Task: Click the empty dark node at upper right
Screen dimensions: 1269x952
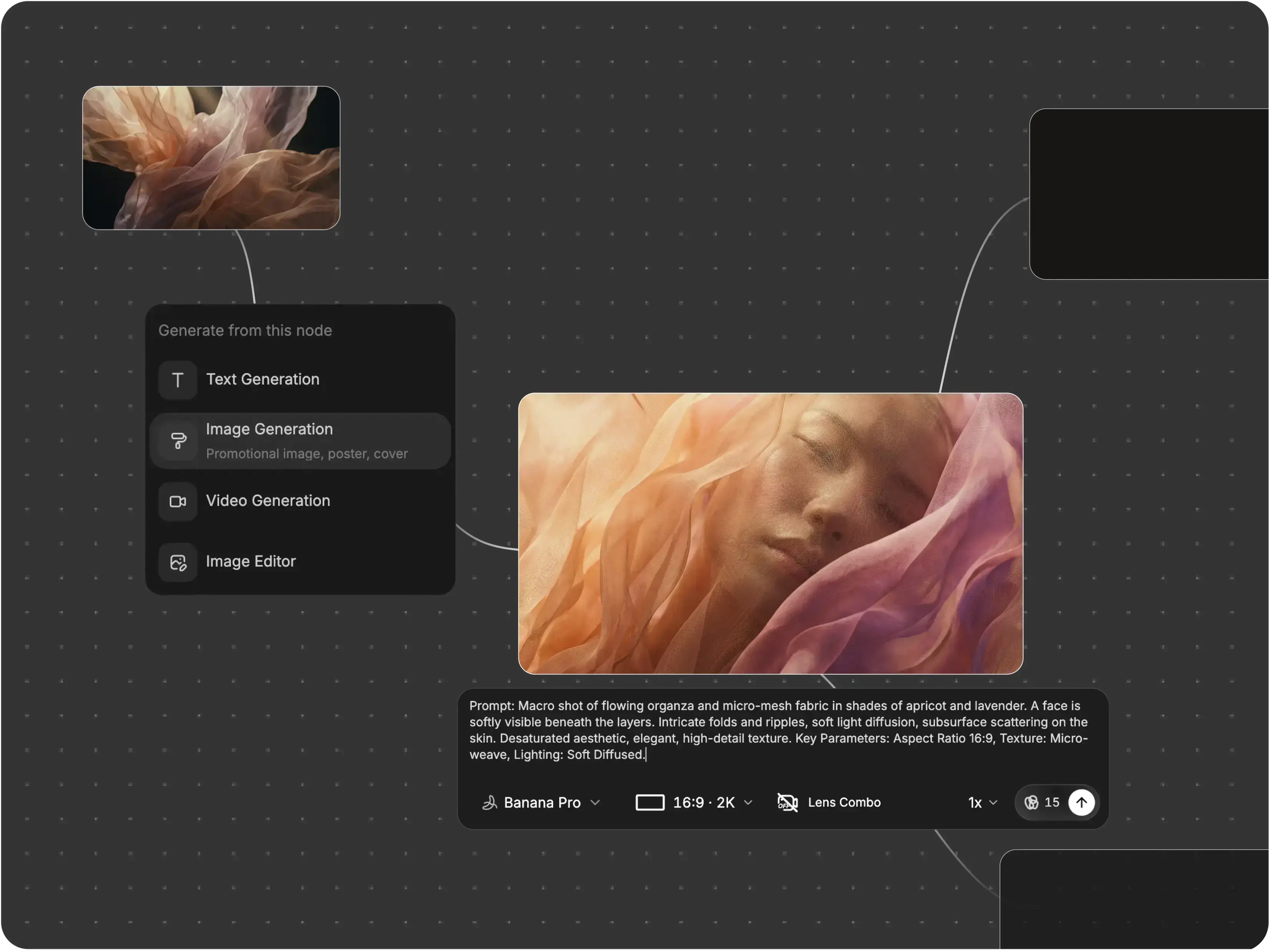Action: point(1149,194)
